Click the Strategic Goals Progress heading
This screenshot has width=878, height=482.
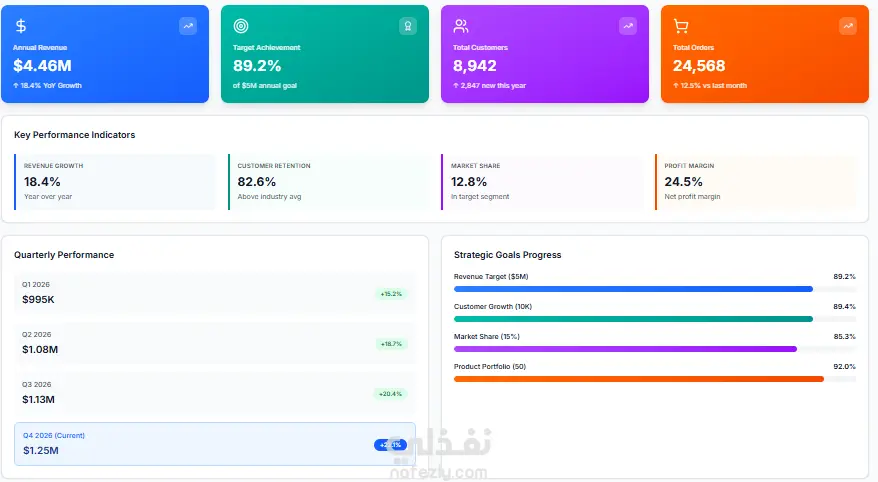507,255
